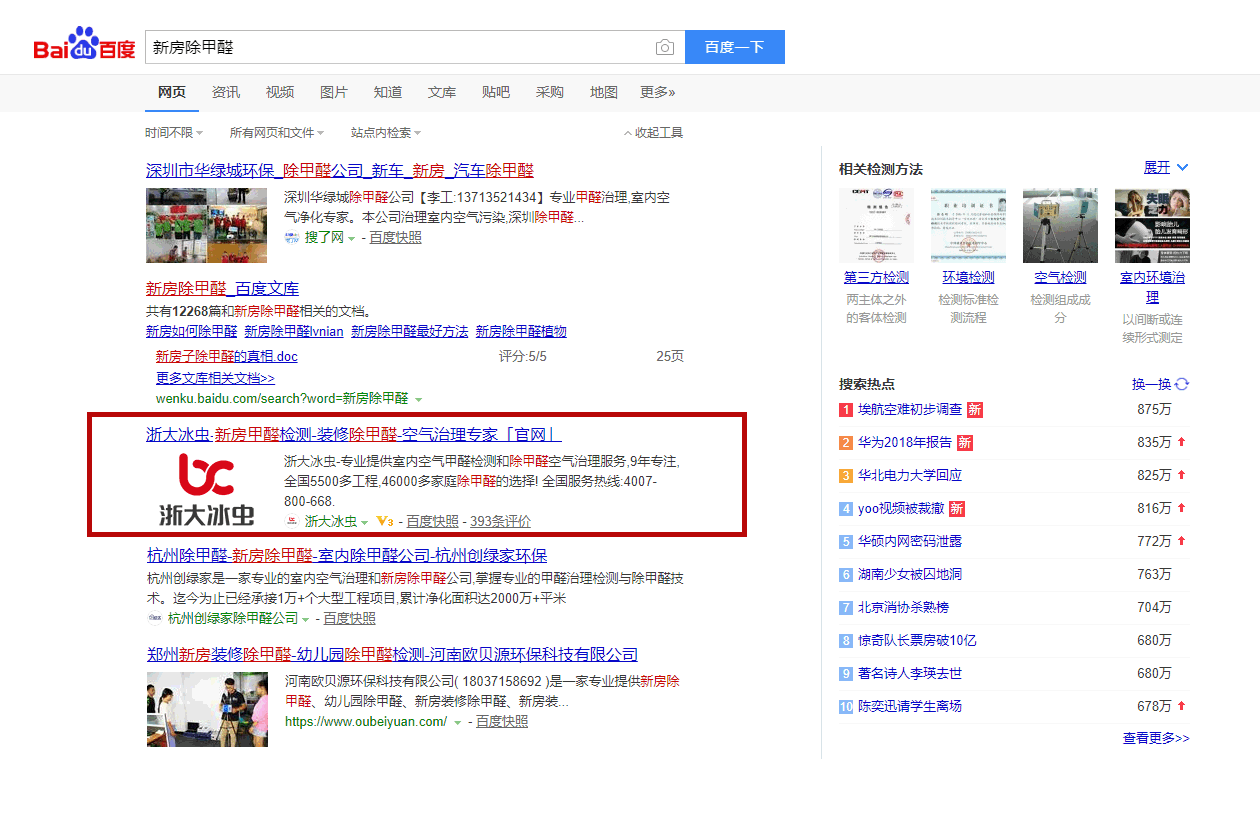1260x823 pixels.
Task: Open hot search 华硕内网密码泄露
Action: tap(910, 541)
